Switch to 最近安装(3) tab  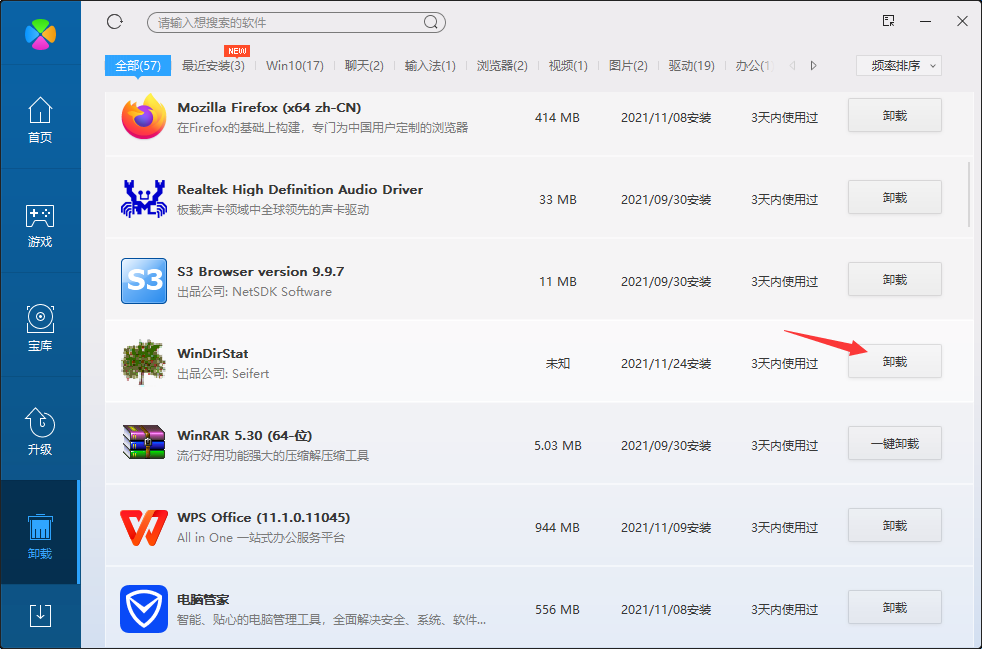pyautogui.click(x=213, y=65)
